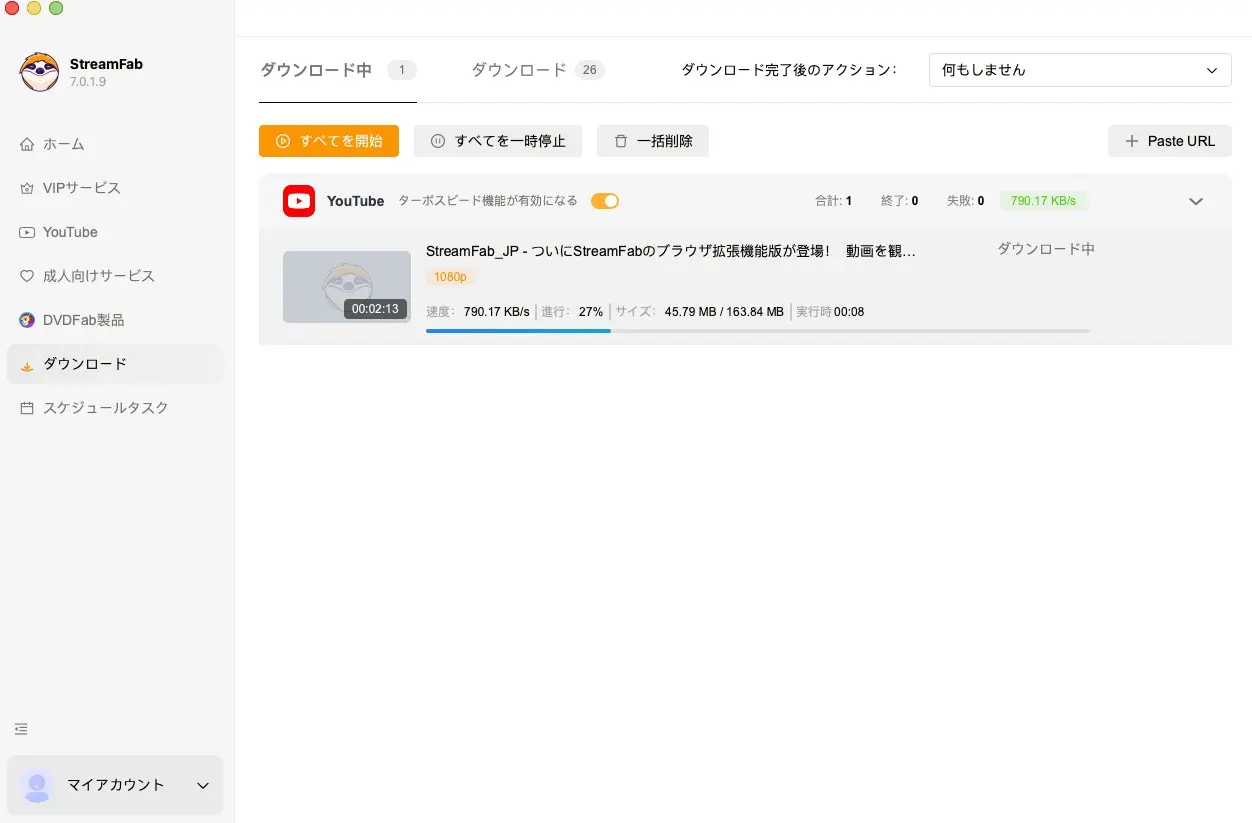Click the version number 7.0.1.9

coord(88,82)
